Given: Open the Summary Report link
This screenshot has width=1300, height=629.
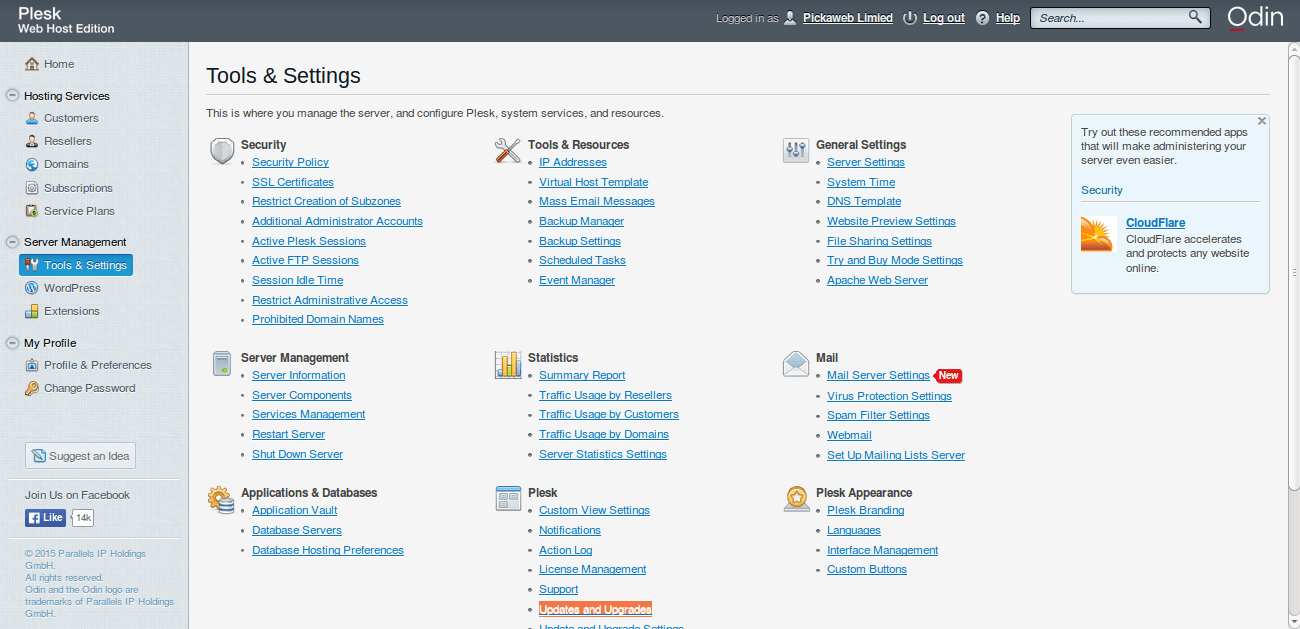Looking at the screenshot, I should (x=582, y=375).
